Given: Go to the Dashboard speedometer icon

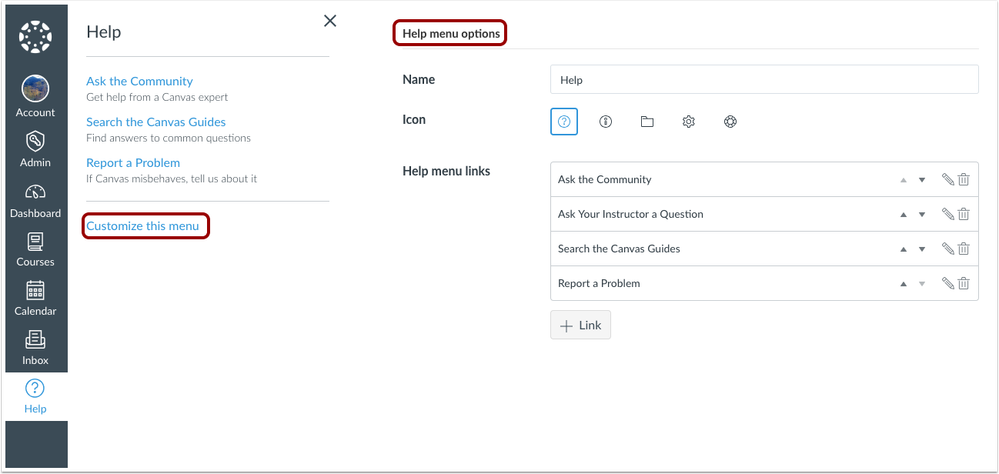Looking at the screenshot, I should 35,192.
